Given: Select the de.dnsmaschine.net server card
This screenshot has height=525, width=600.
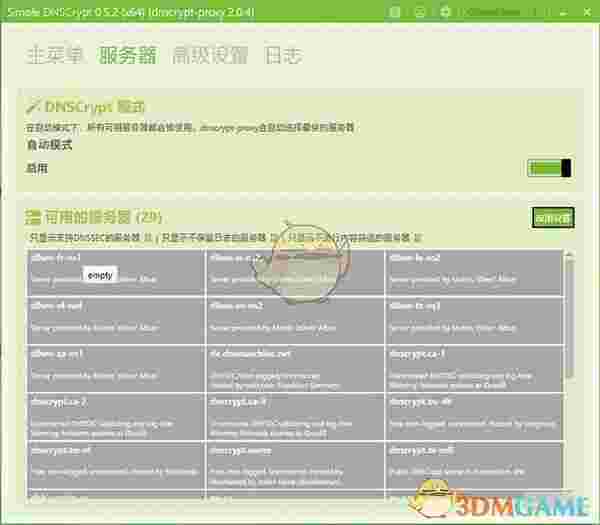Looking at the screenshot, I should (x=295, y=369).
